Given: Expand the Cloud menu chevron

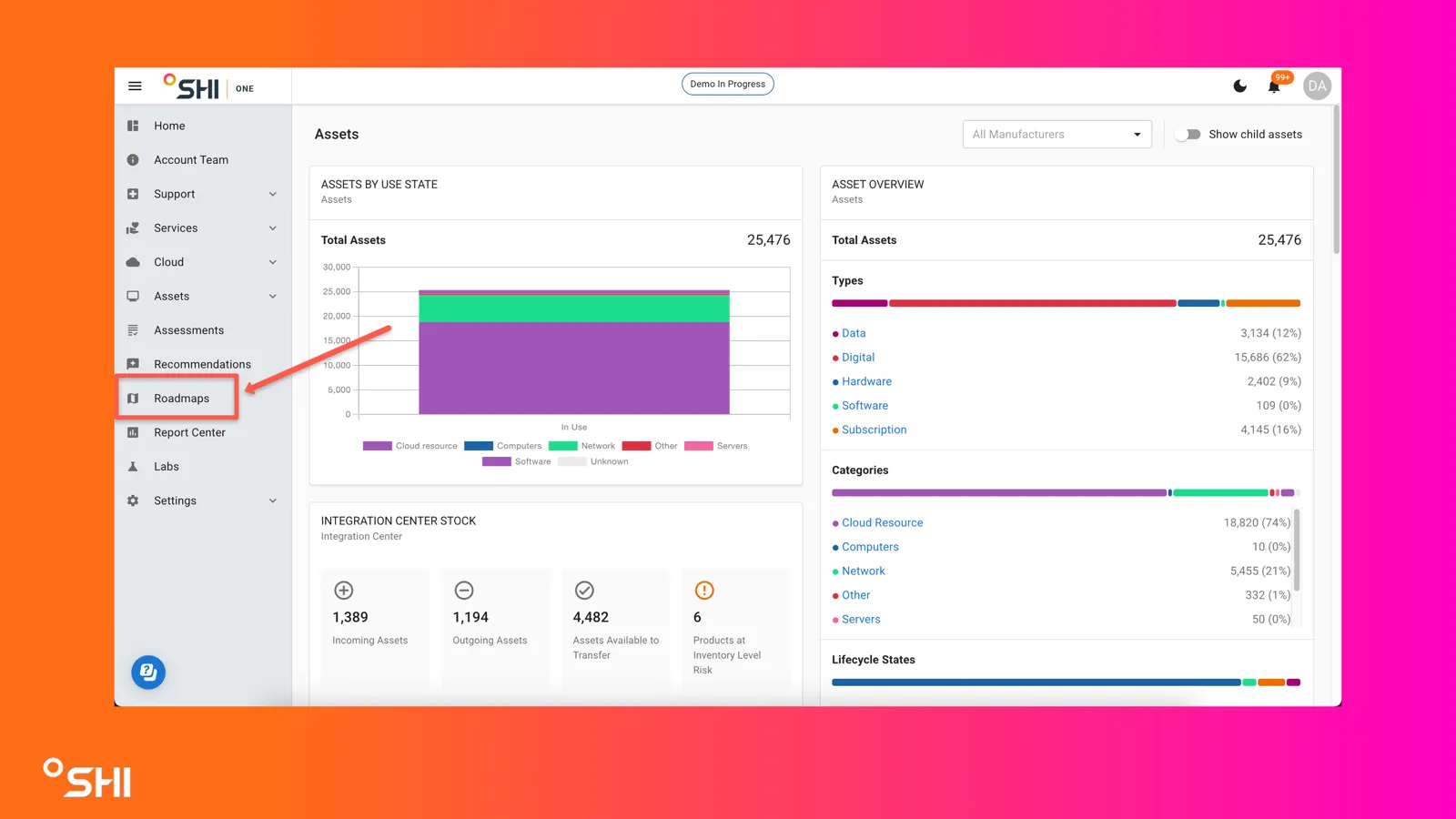Looking at the screenshot, I should pyautogui.click(x=273, y=262).
